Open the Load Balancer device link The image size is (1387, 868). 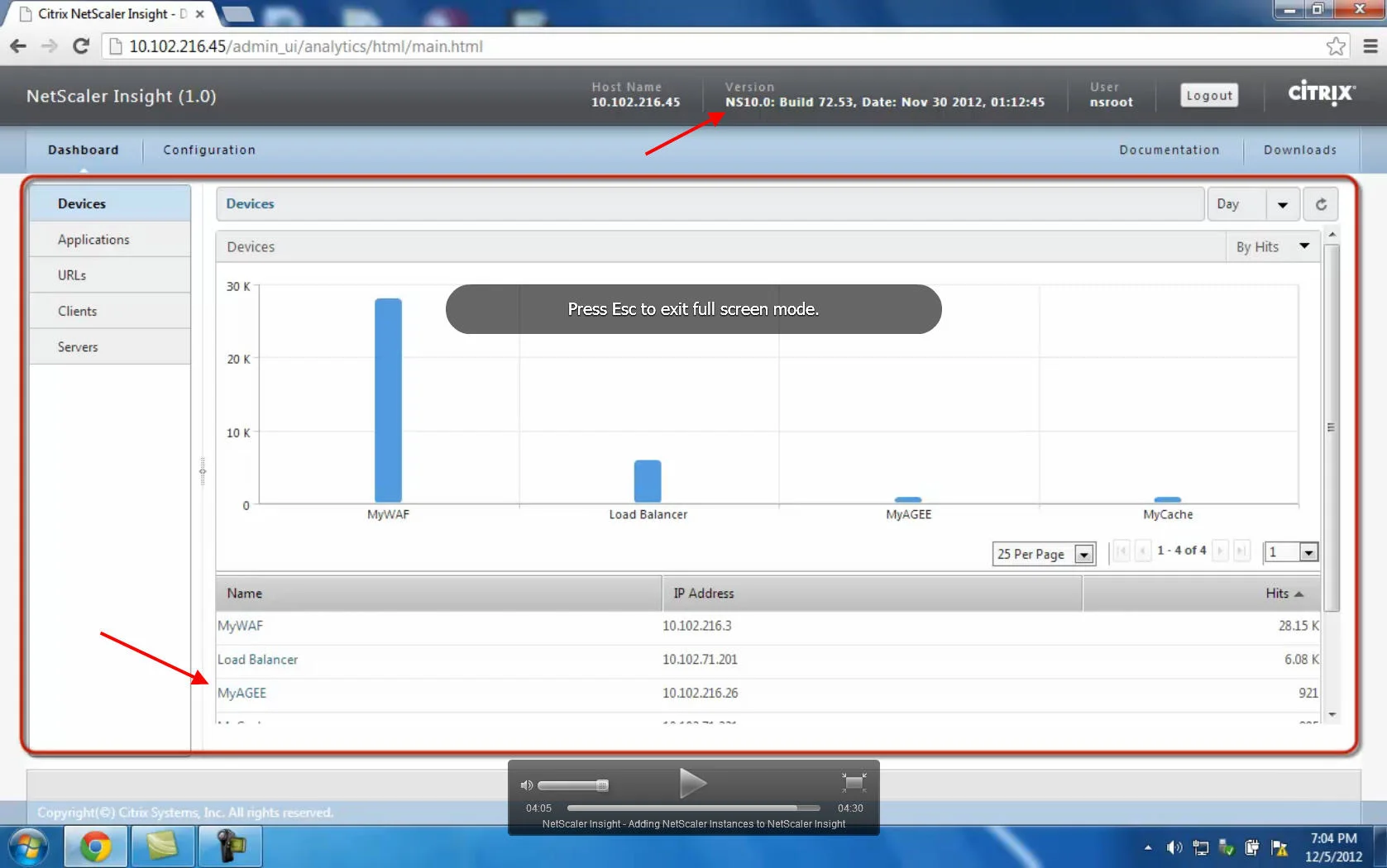coord(257,660)
